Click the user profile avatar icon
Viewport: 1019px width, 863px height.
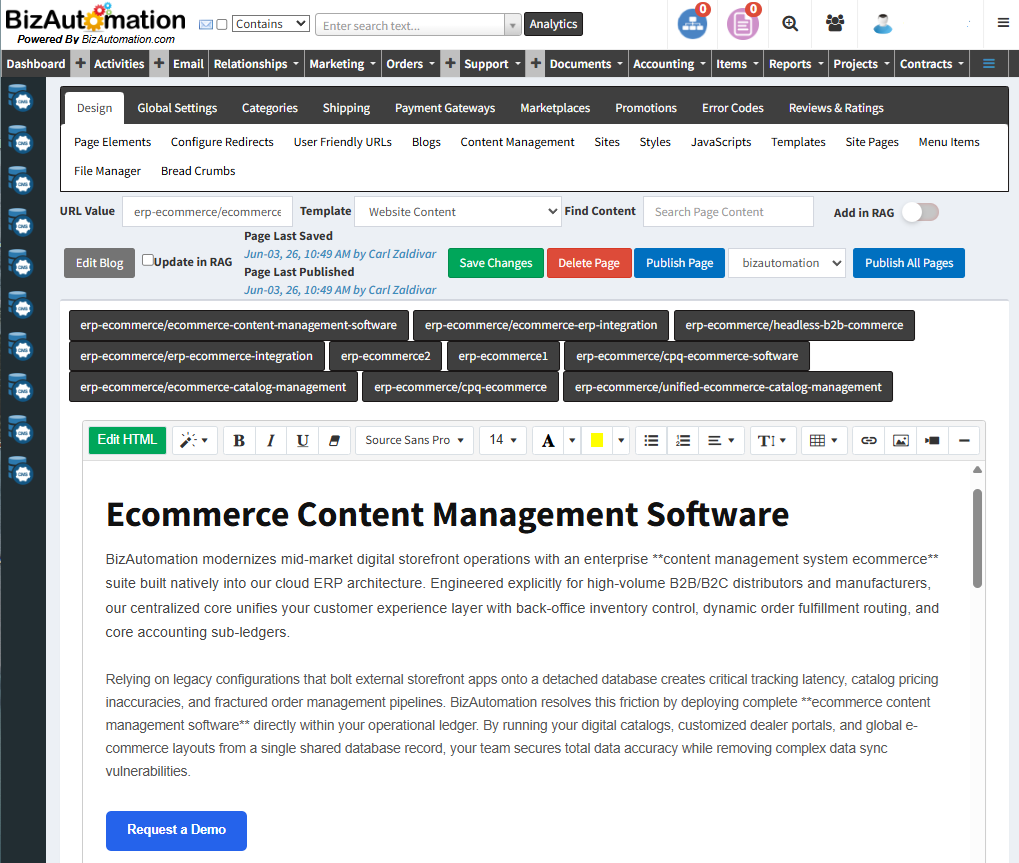(x=882, y=24)
